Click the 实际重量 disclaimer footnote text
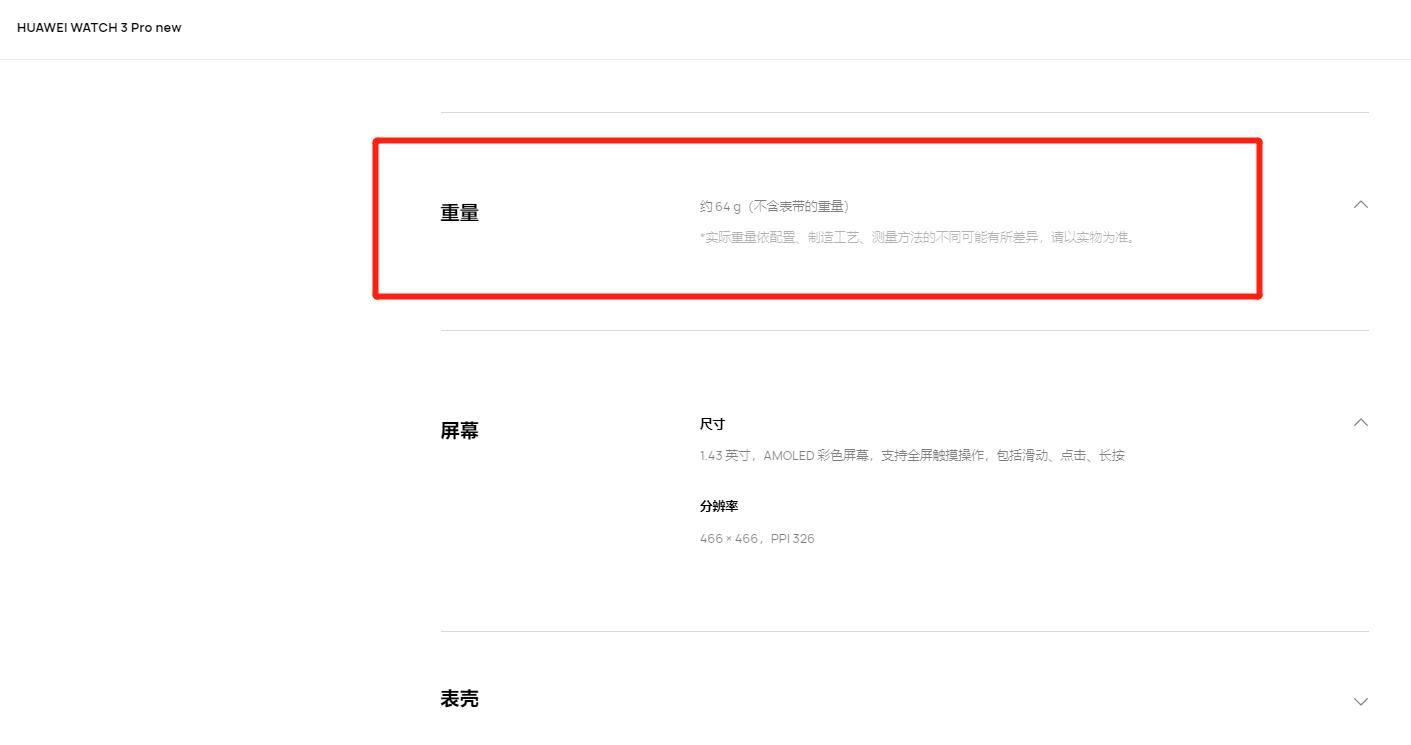Viewport: 1411px width, 745px height. [919, 238]
